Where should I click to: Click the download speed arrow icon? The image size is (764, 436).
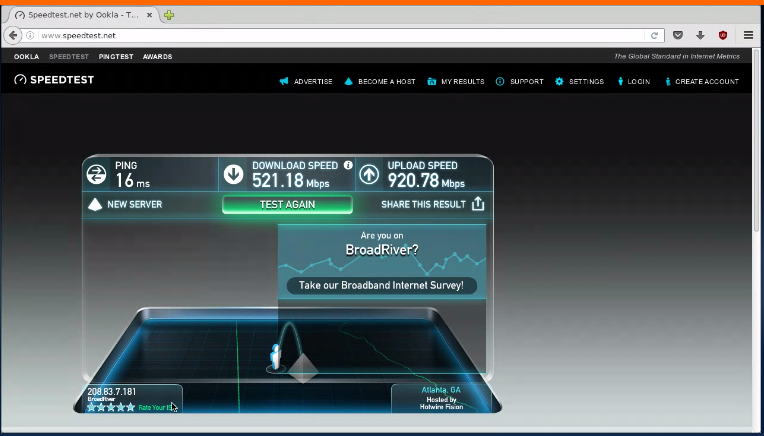(x=233, y=174)
